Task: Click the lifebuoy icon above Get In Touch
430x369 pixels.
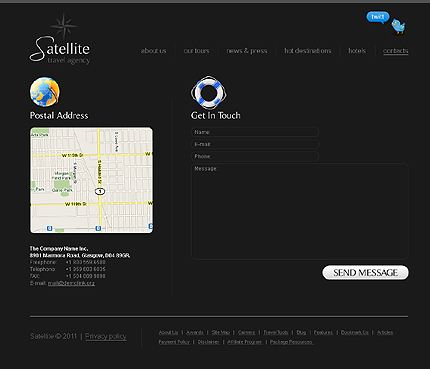Action: click(x=209, y=92)
